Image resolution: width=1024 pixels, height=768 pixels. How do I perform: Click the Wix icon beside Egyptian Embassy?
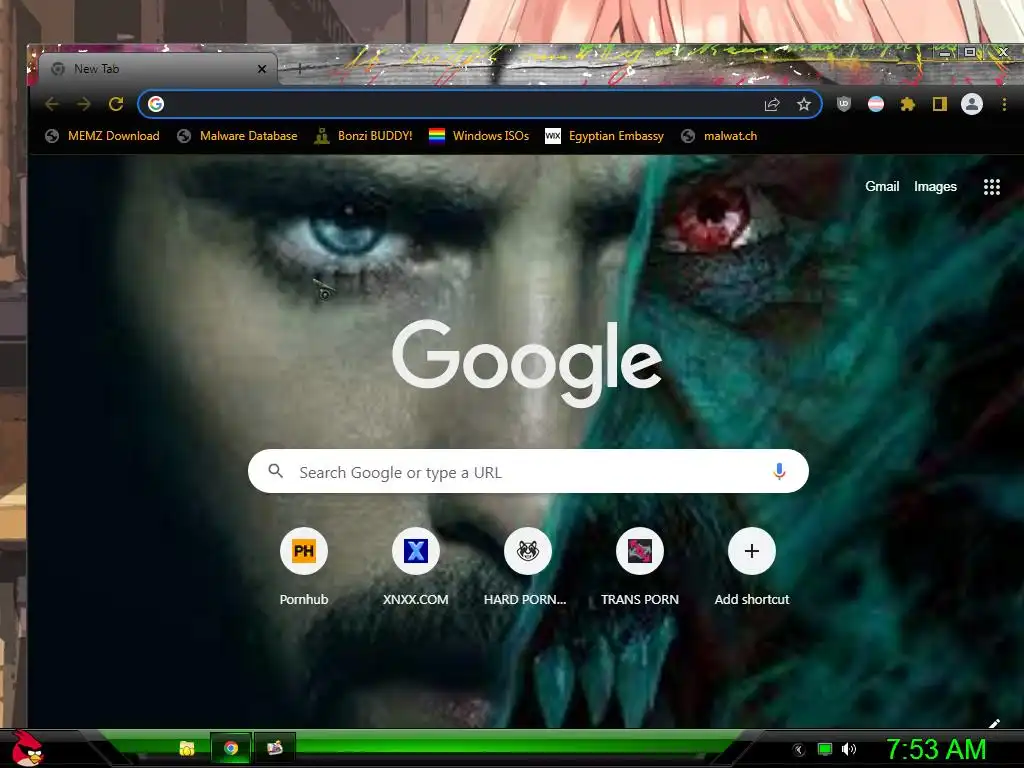(552, 136)
